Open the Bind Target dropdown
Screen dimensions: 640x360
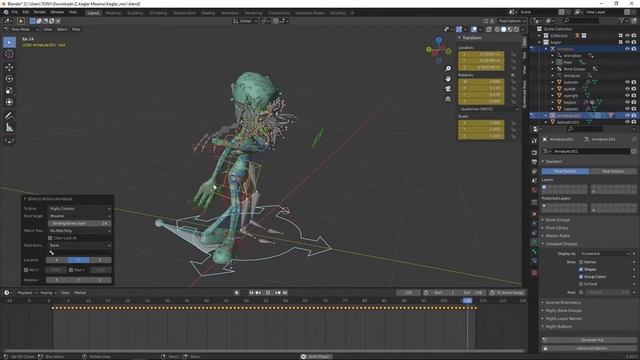(x=80, y=216)
